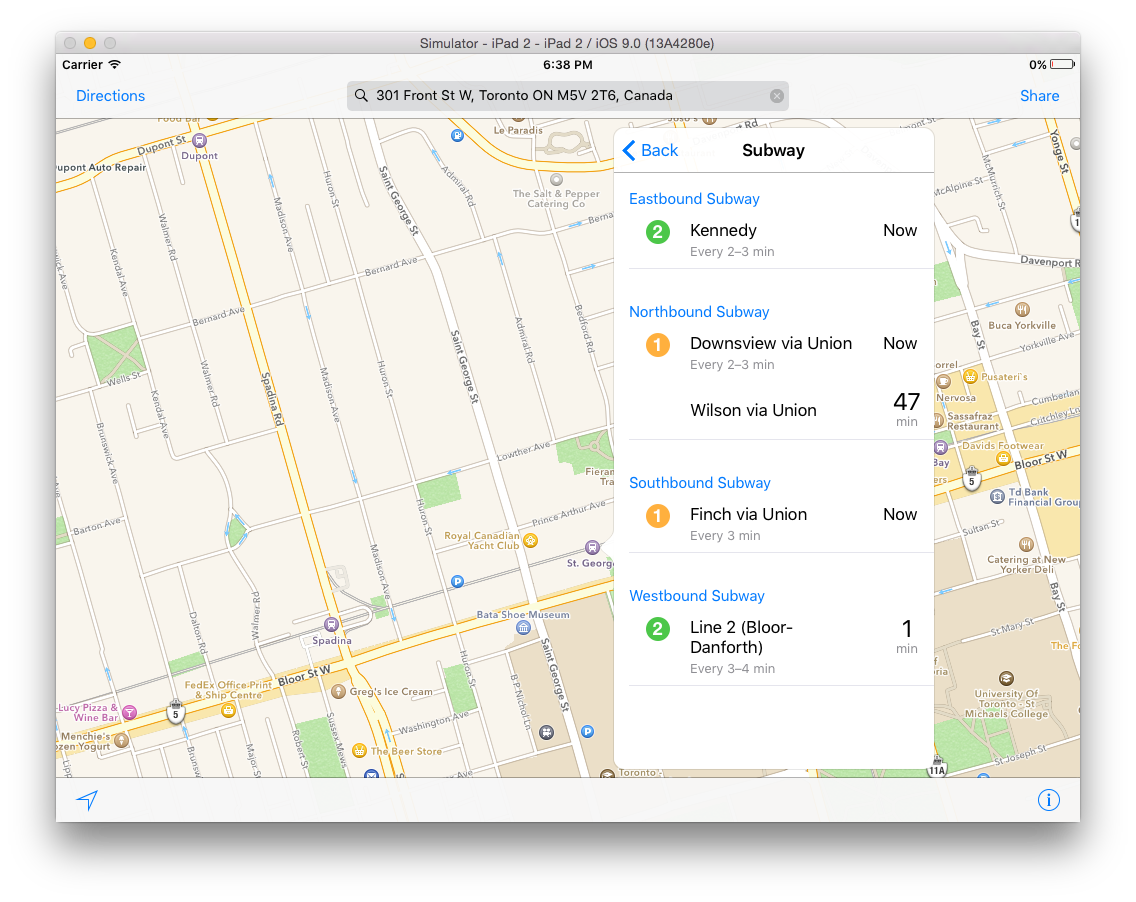
Task: Click the green Line 2 badge beside Kennedy
Action: pyautogui.click(x=658, y=232)
